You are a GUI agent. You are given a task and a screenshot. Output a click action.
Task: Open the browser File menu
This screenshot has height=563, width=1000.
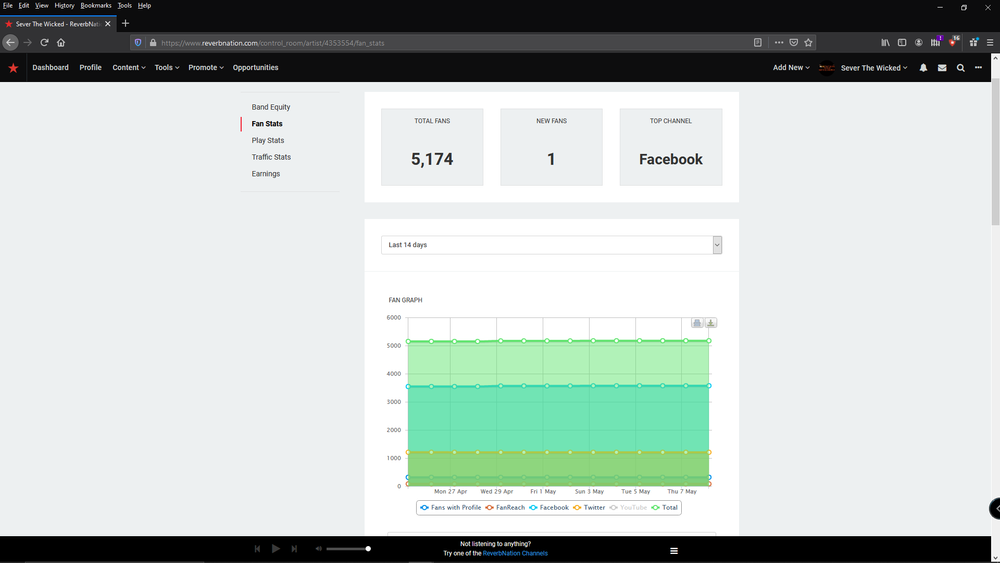[x=8, y=5]
